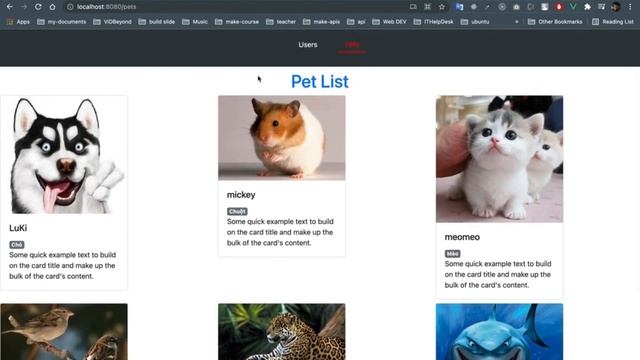Click the localhost:8080/pets address bar
This screenshot has width=640, height=360.
237,7
